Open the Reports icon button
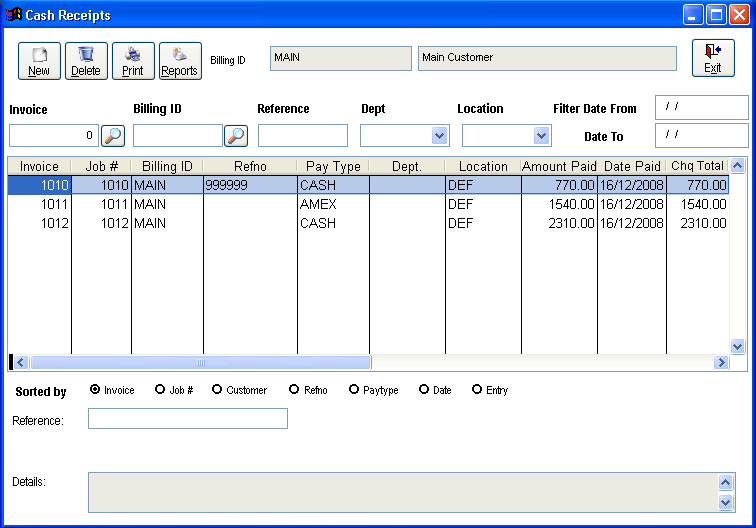The height and width of the screenshot is (528, 756). 180,60
